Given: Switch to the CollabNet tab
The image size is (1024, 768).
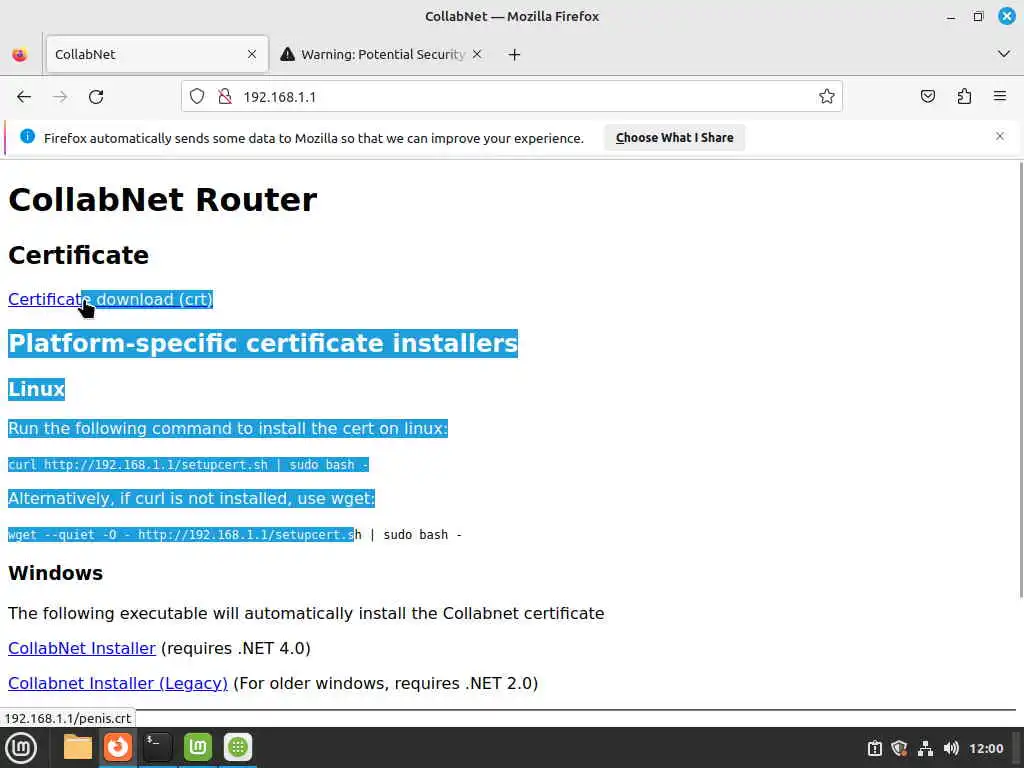Looking at the screenshot, I should click(157, 54).
